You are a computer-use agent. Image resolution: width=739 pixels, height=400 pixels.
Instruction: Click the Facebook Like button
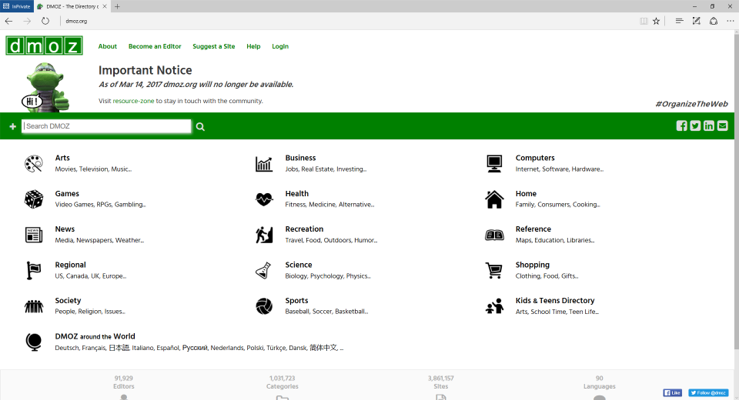[x=672, y=393]
